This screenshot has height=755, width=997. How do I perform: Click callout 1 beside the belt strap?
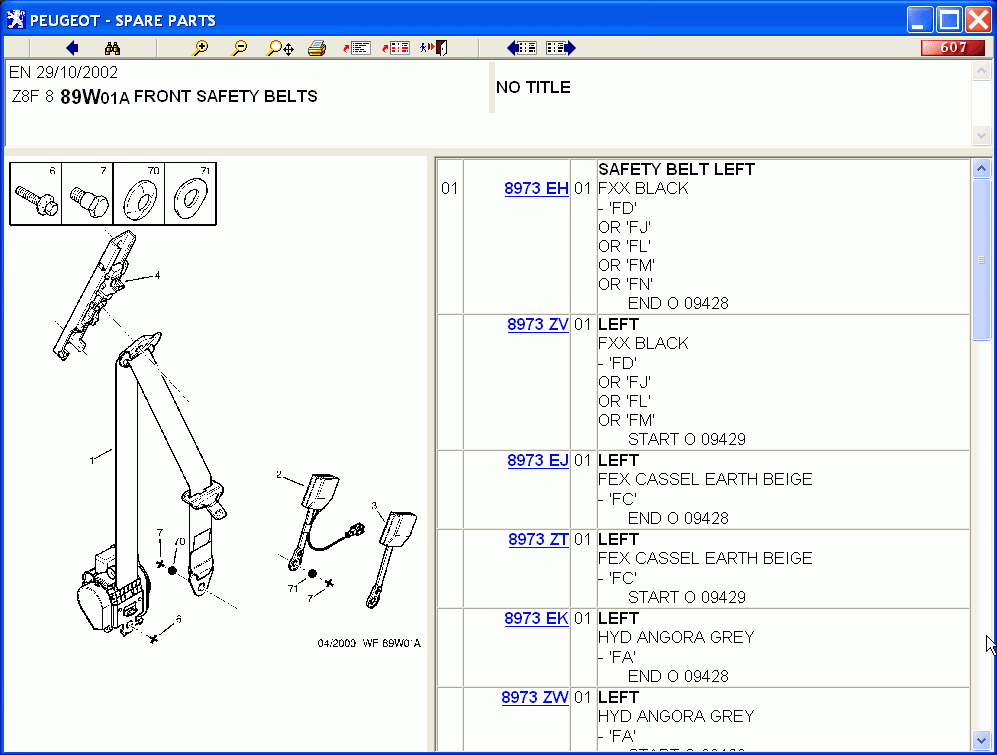(x=92, y=460)
